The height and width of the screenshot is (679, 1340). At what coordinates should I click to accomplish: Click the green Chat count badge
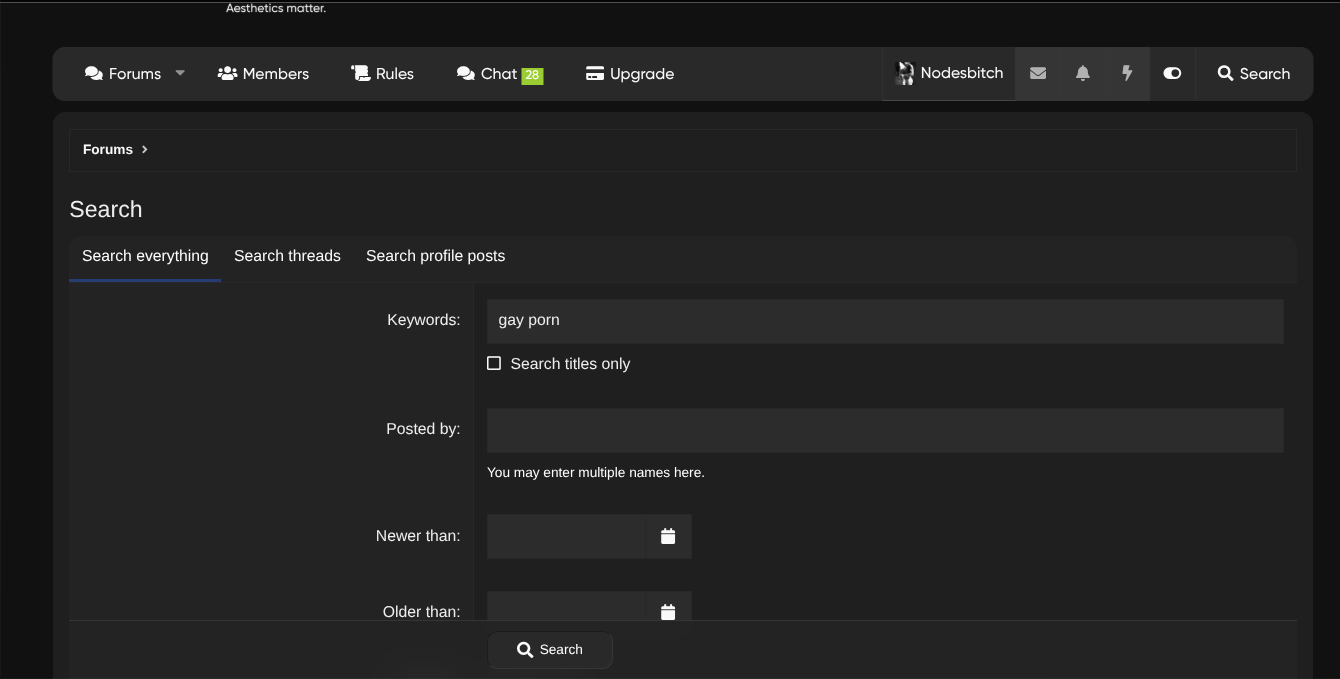(532, 75)
